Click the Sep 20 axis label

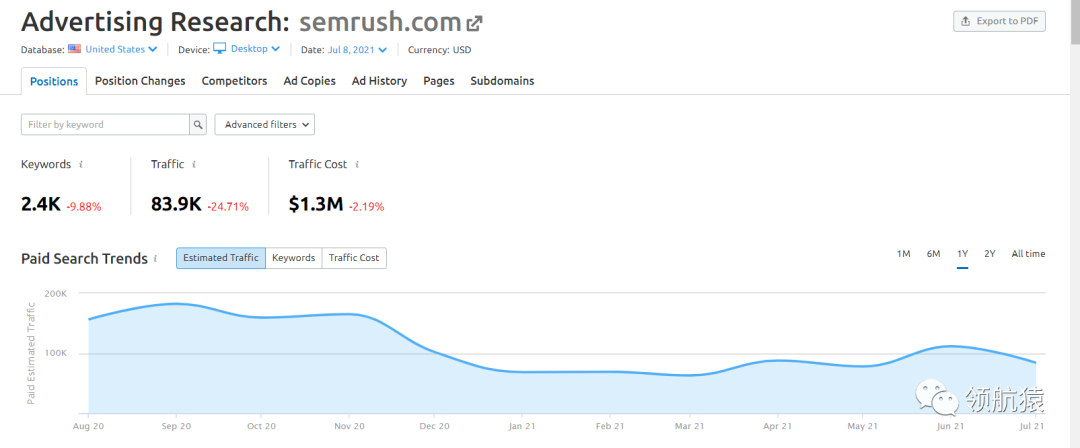pos(175,427)
